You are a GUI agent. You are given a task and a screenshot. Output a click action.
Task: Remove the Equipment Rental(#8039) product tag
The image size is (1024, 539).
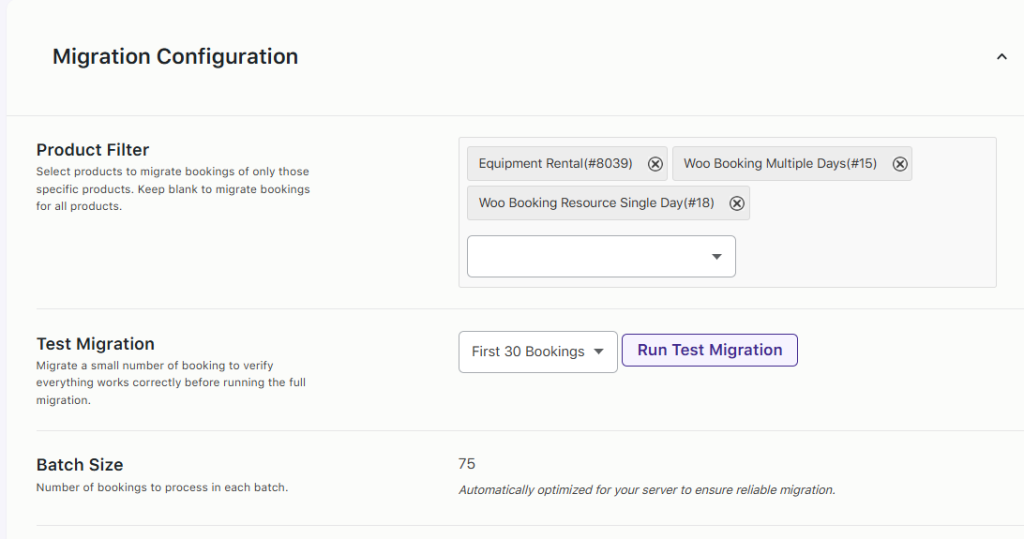(655, 164)
